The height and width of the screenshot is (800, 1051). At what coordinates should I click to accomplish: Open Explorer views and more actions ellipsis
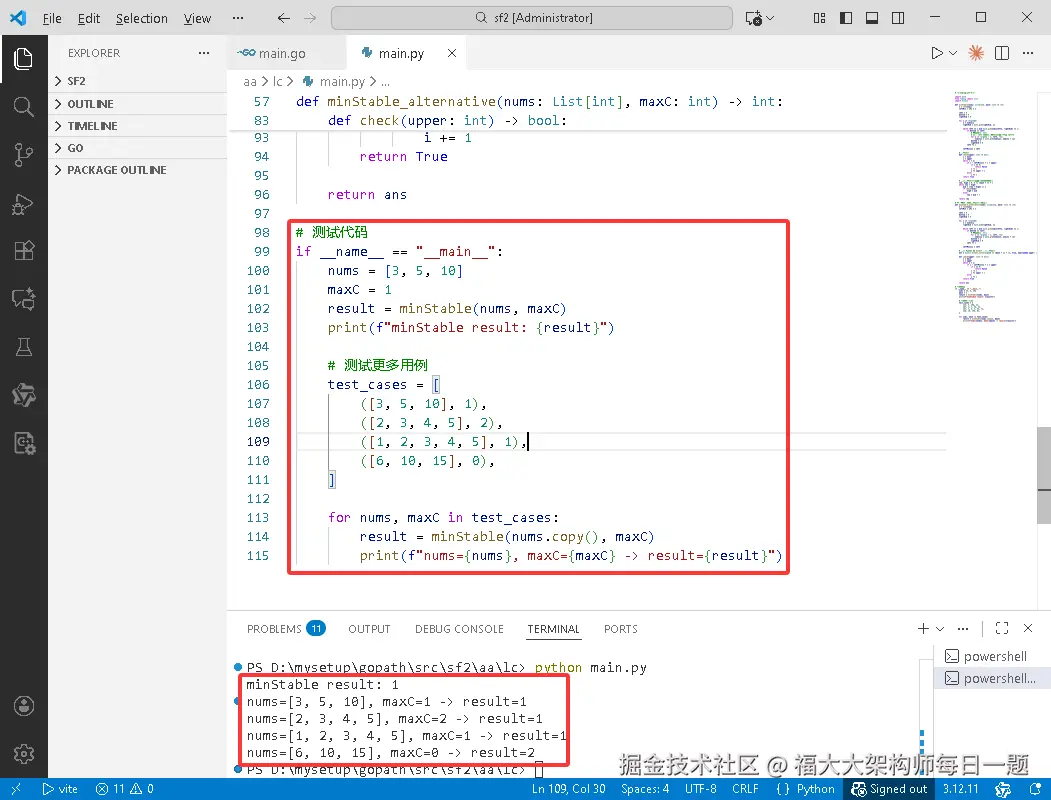[x=204, y=53]
